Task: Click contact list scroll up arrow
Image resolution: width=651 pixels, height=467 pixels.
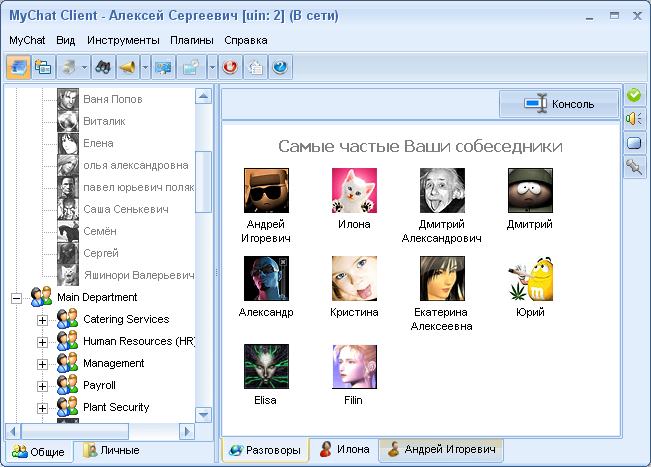Action: pos(203,97)
